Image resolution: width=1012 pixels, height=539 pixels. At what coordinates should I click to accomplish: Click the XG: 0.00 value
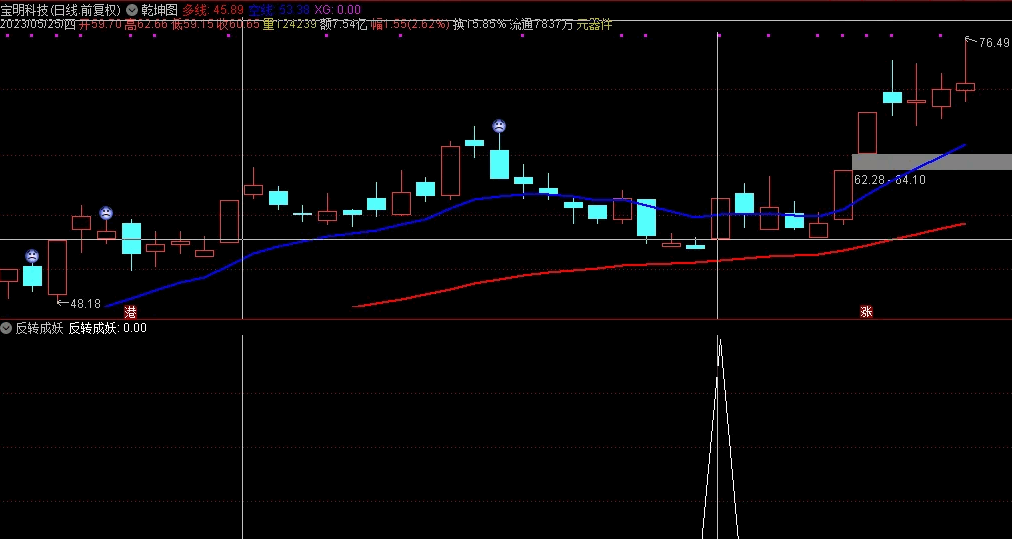[x=338, y=10]
